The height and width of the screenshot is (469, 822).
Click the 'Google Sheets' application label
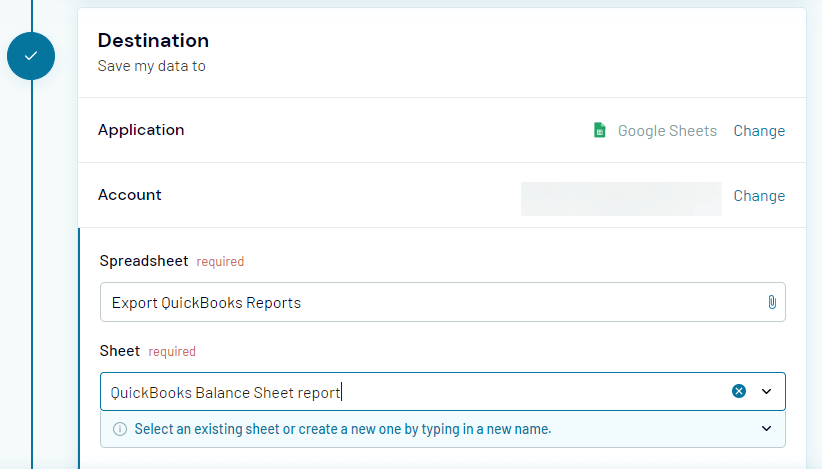(x=667, y=130)
